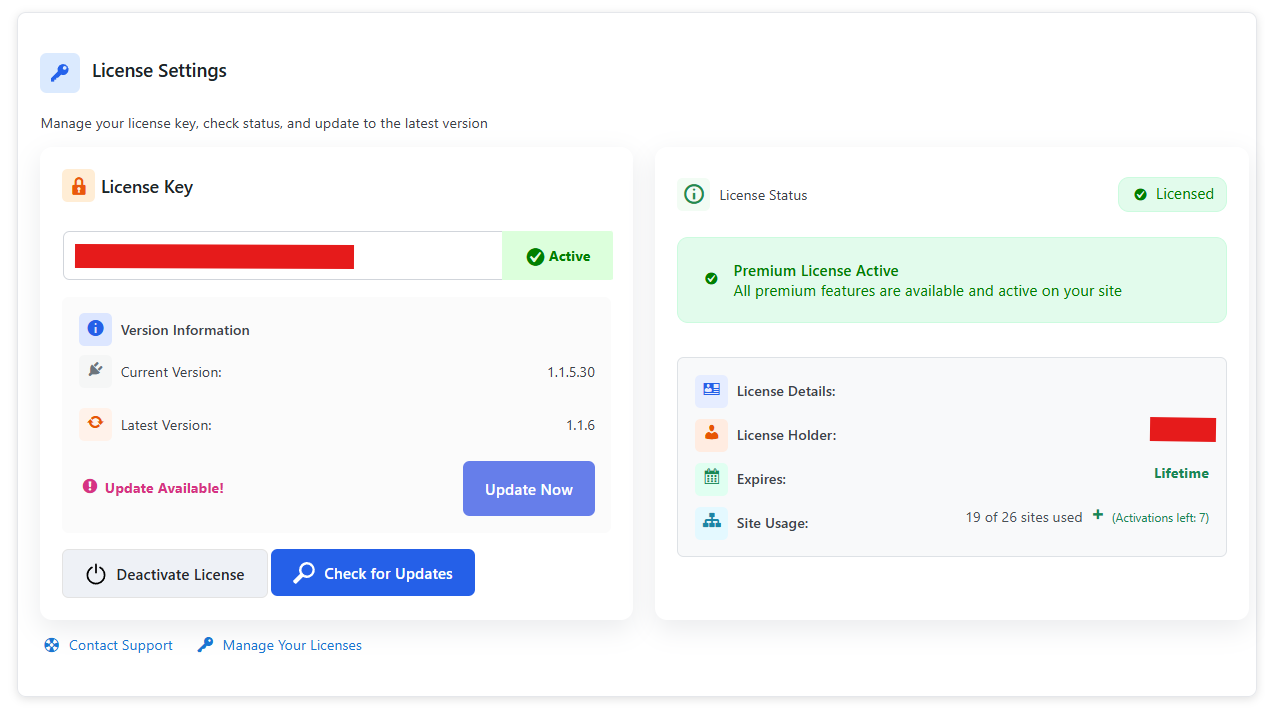
Task: Click the plug icon next to Current Version
Action: click(x=95, y=371)
